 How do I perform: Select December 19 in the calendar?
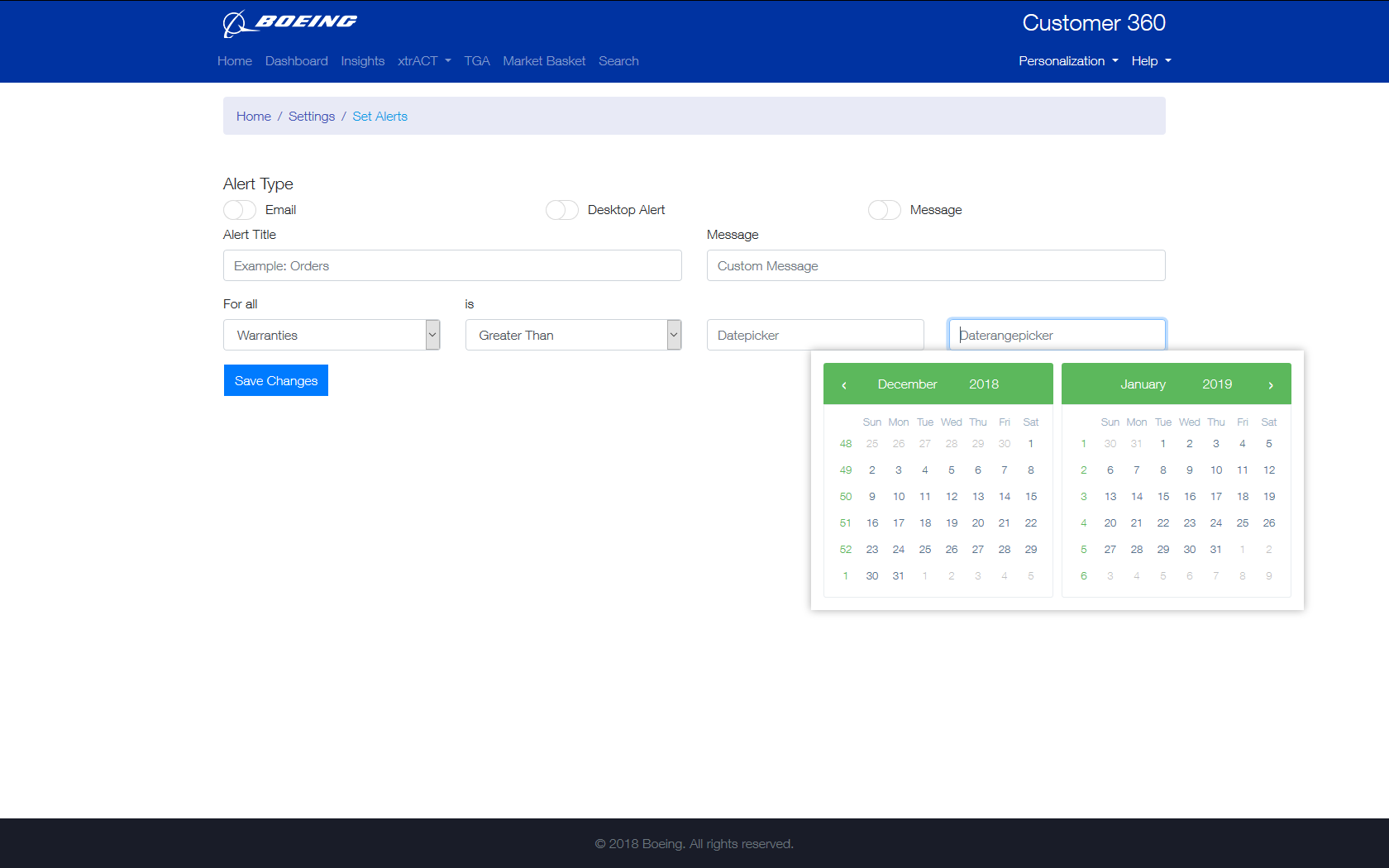(x=952, y=523)
